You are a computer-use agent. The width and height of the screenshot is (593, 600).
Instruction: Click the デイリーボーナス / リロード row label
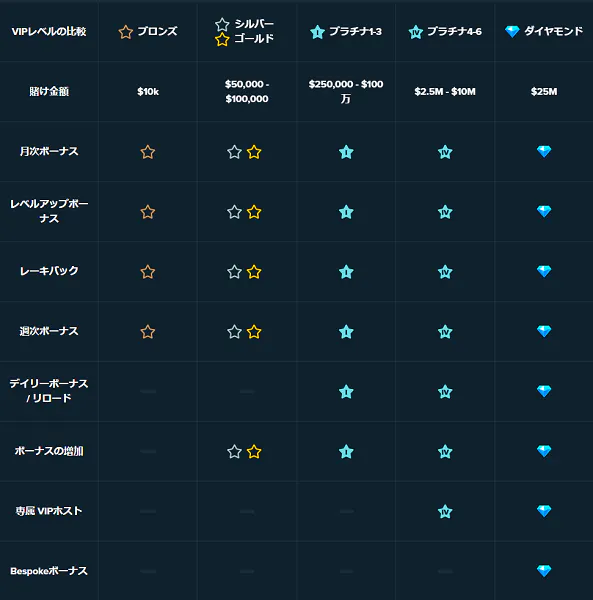coord(49,391)
